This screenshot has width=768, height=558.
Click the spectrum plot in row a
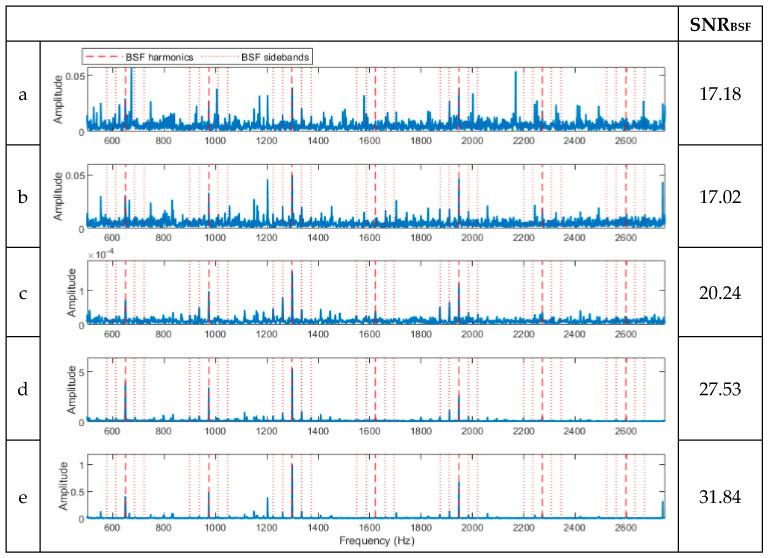(376, 99)
